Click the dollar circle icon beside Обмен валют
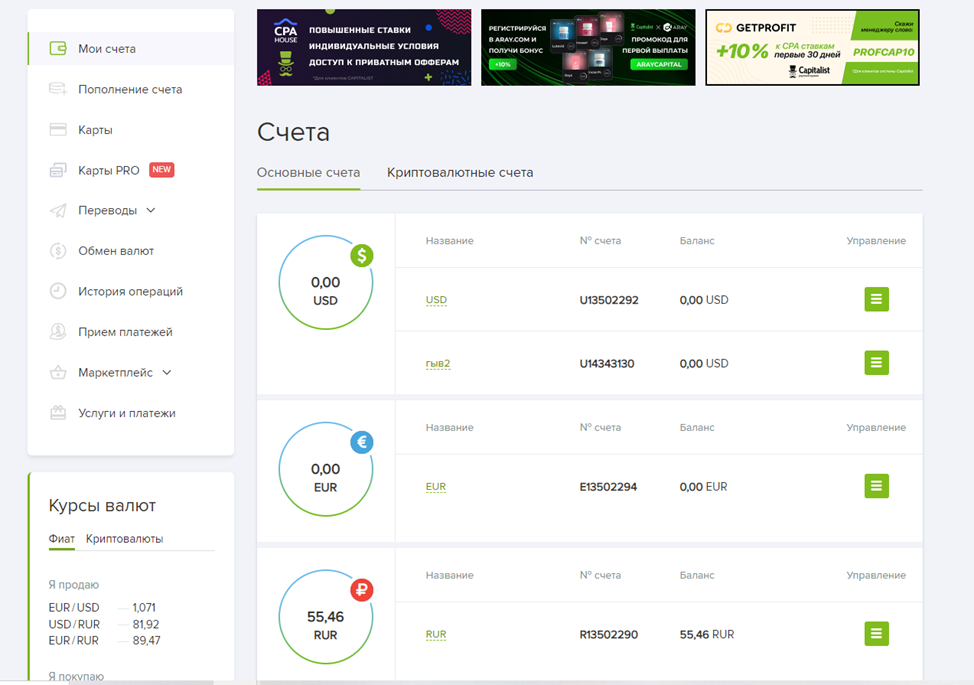The height and width of the screenshot is (685, 974). click(58, 251)
